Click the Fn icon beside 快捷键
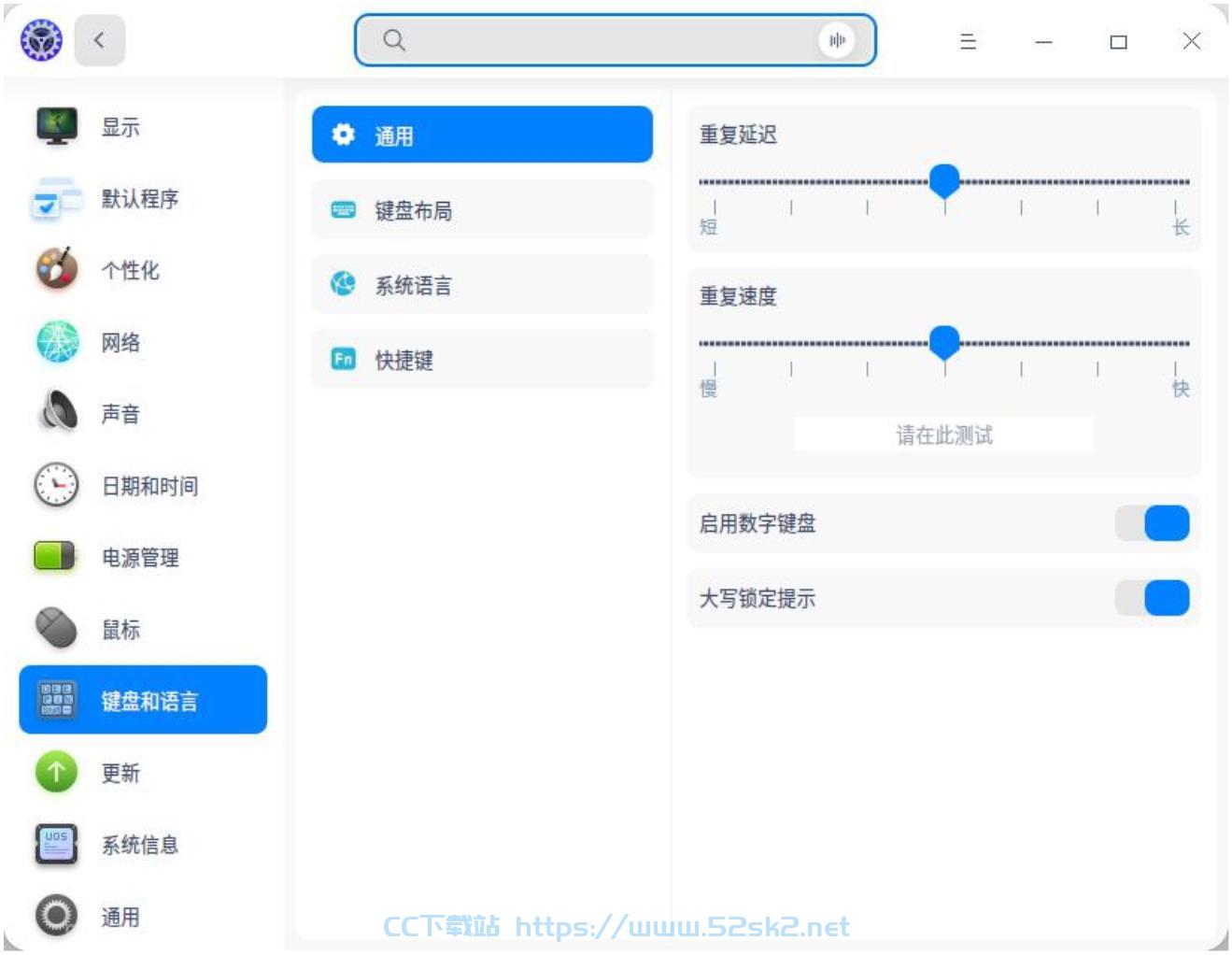The width and height of the screenshot is (1232, 955). 344,358
